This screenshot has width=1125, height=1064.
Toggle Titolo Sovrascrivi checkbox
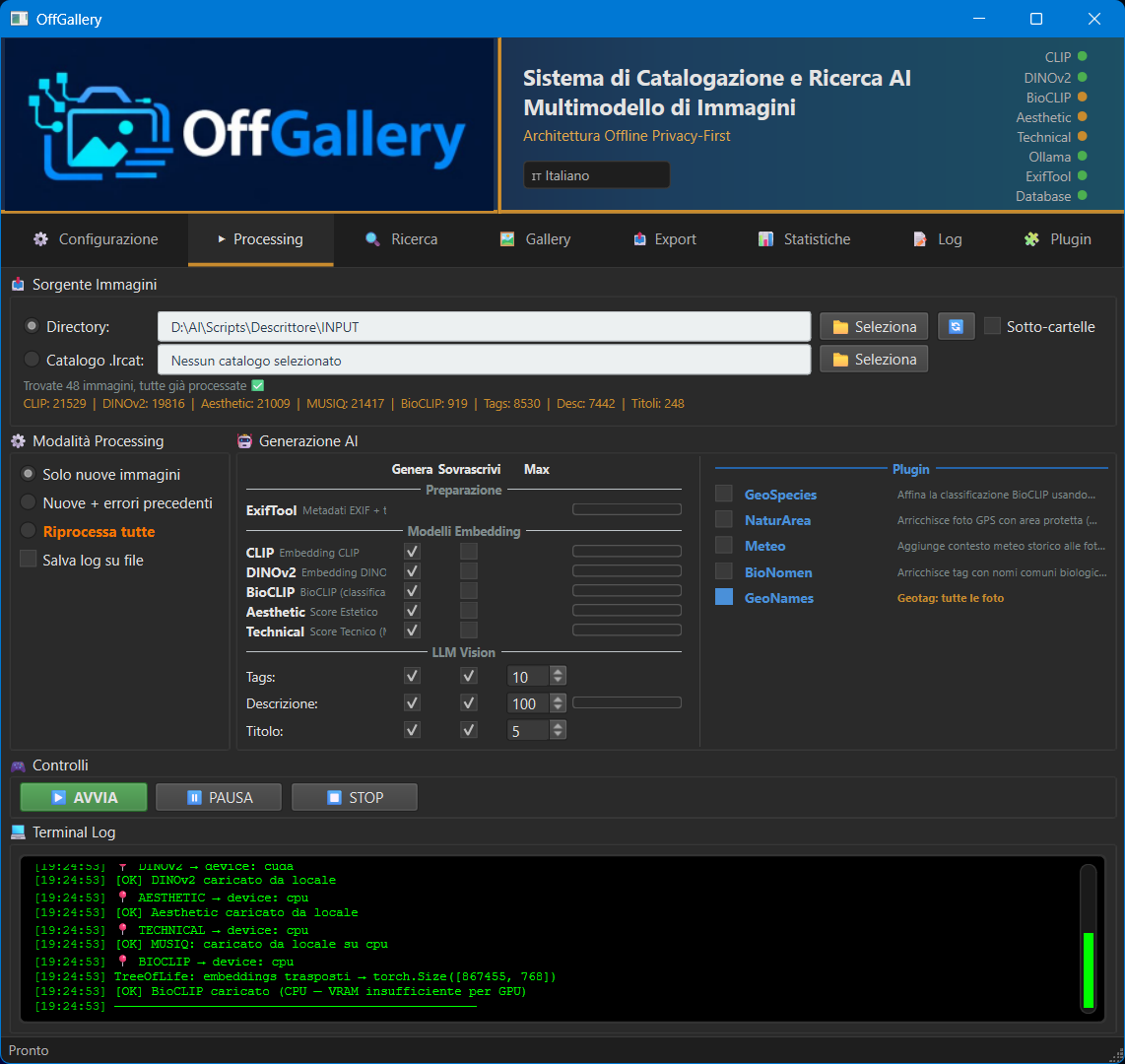[x=469, y=730]
